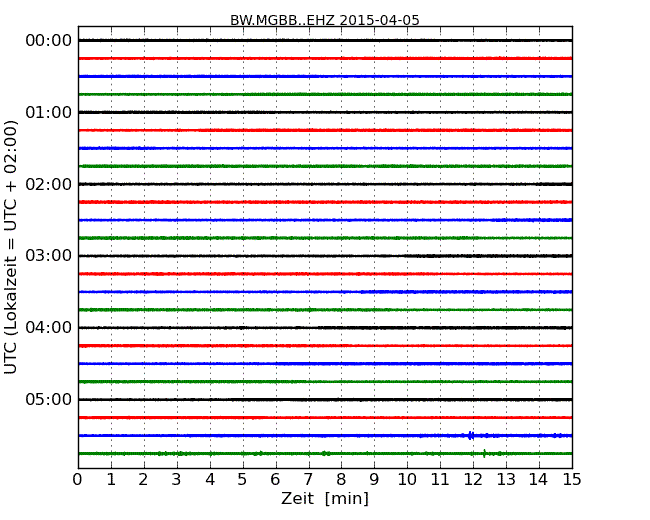Viewport: 650px width, 520px height.
Task: Click x-axis tick label 1
Action: coord(111,480)
